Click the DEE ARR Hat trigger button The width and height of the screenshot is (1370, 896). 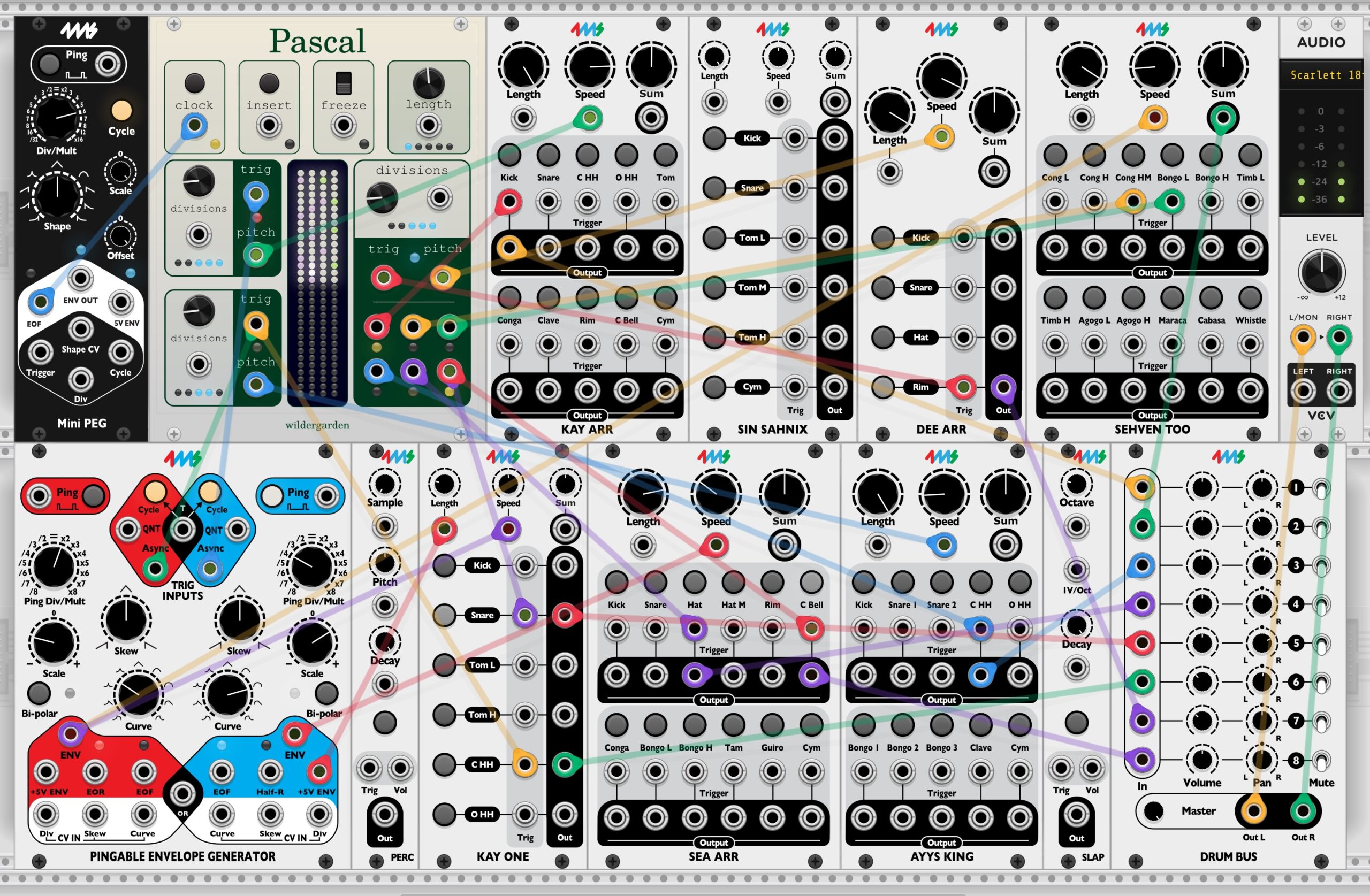[x=883, y=337]
